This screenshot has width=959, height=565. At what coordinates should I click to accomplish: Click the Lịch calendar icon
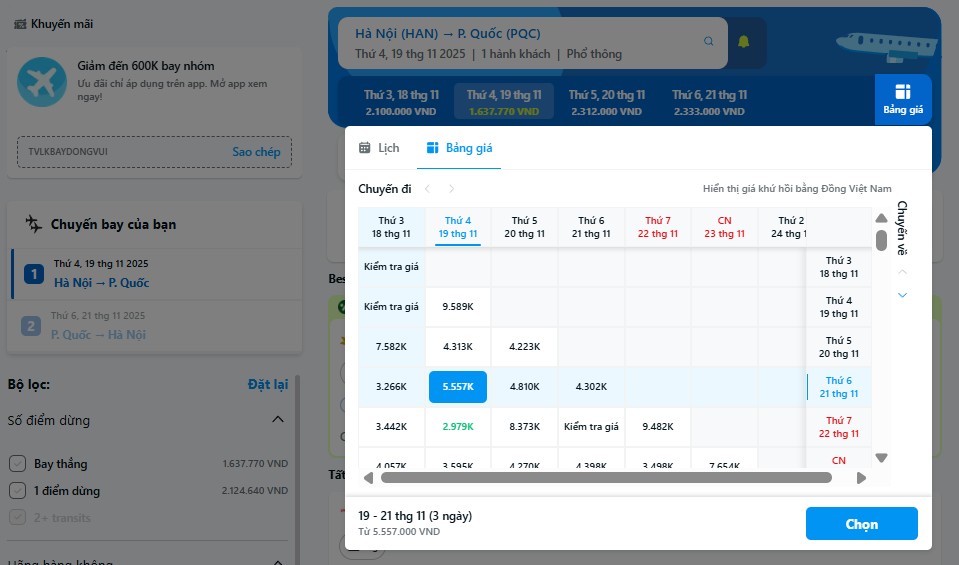[x=365, y=147]
